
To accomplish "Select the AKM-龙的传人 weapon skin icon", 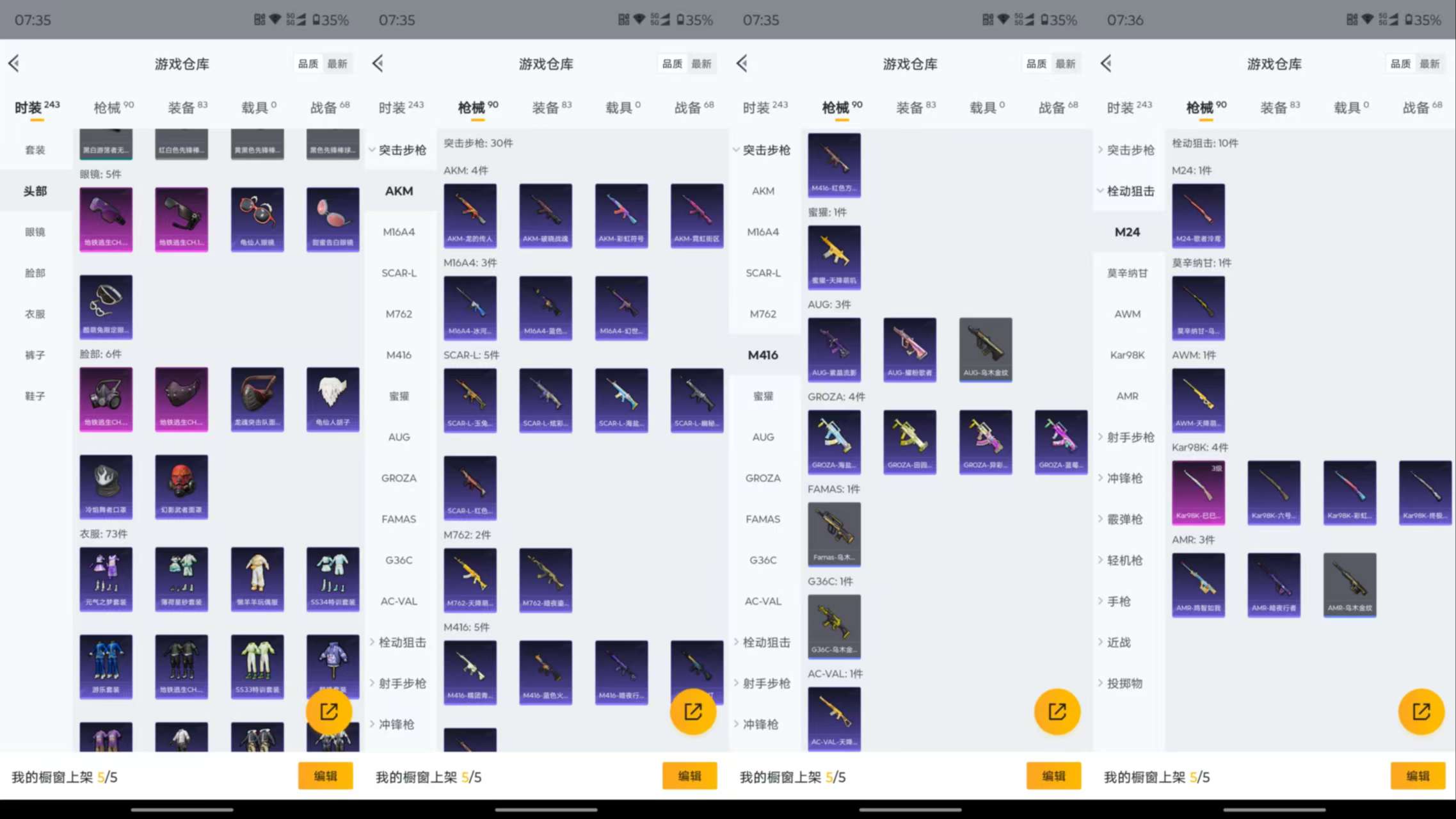I will click(x=470, y=216).
